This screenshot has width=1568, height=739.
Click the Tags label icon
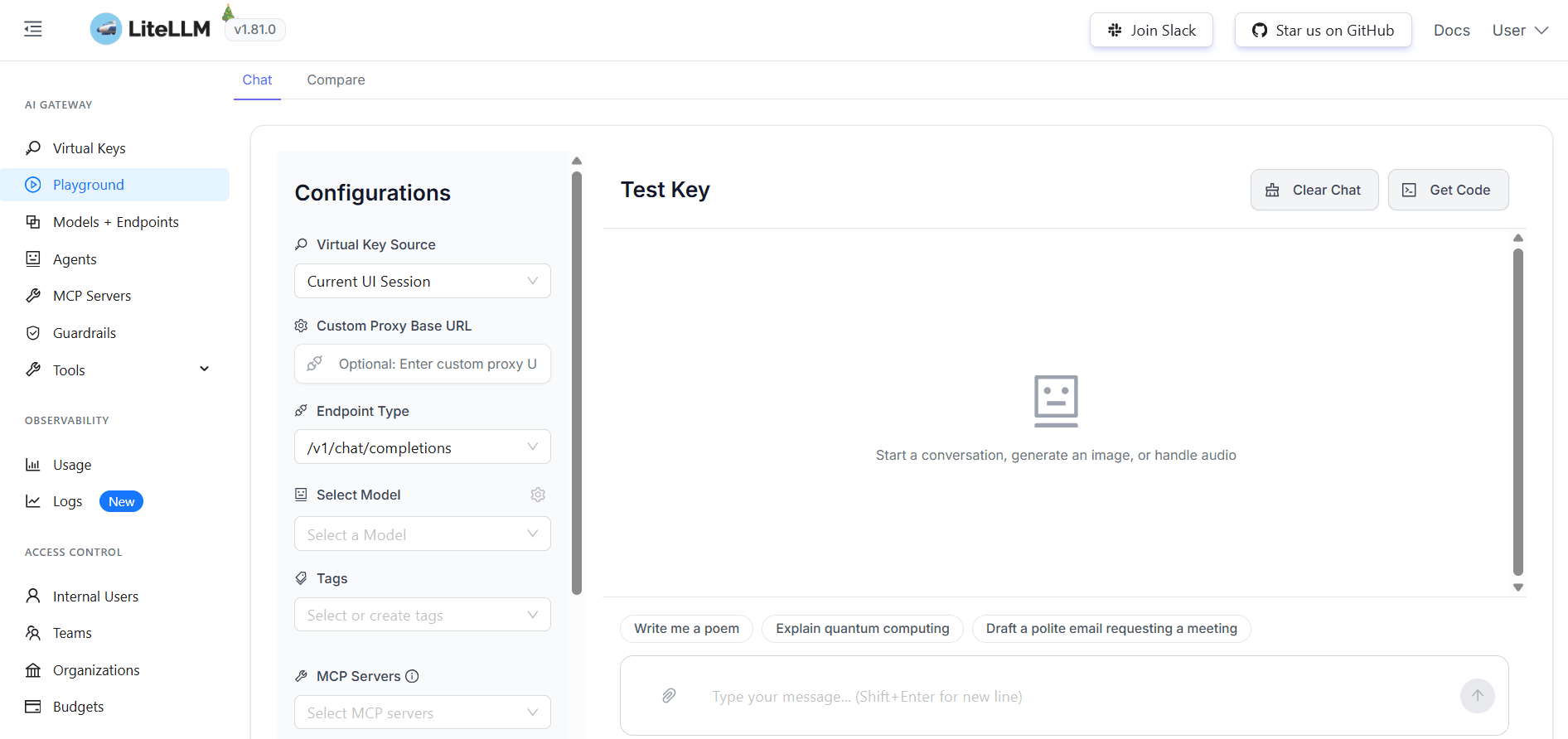pos(301,578)
